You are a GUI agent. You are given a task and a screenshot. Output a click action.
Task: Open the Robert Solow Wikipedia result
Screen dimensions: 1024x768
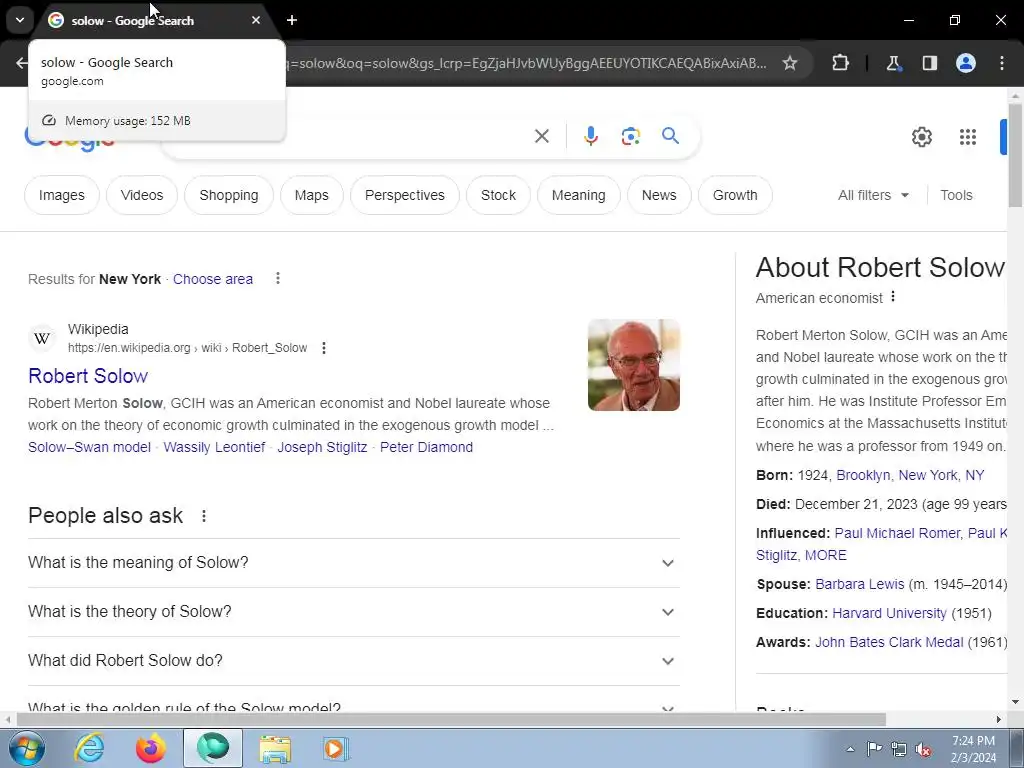(88, 376)
